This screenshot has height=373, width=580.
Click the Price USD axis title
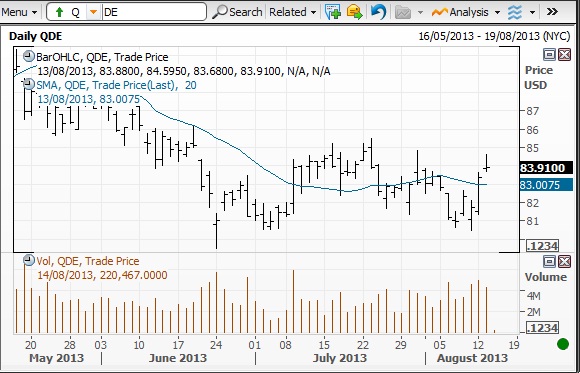539,78
